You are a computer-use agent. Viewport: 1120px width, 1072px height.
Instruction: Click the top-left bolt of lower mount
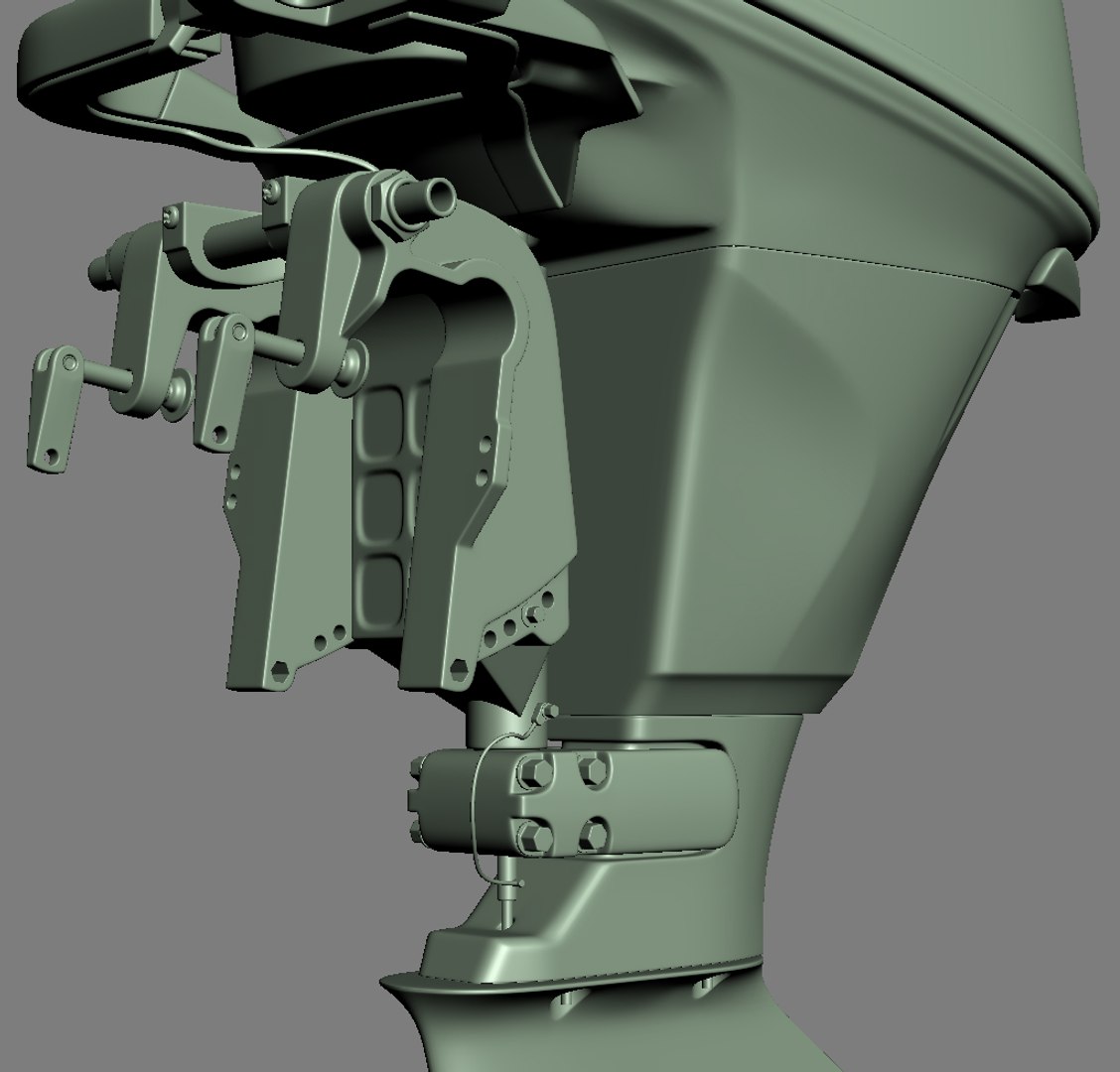537,771
